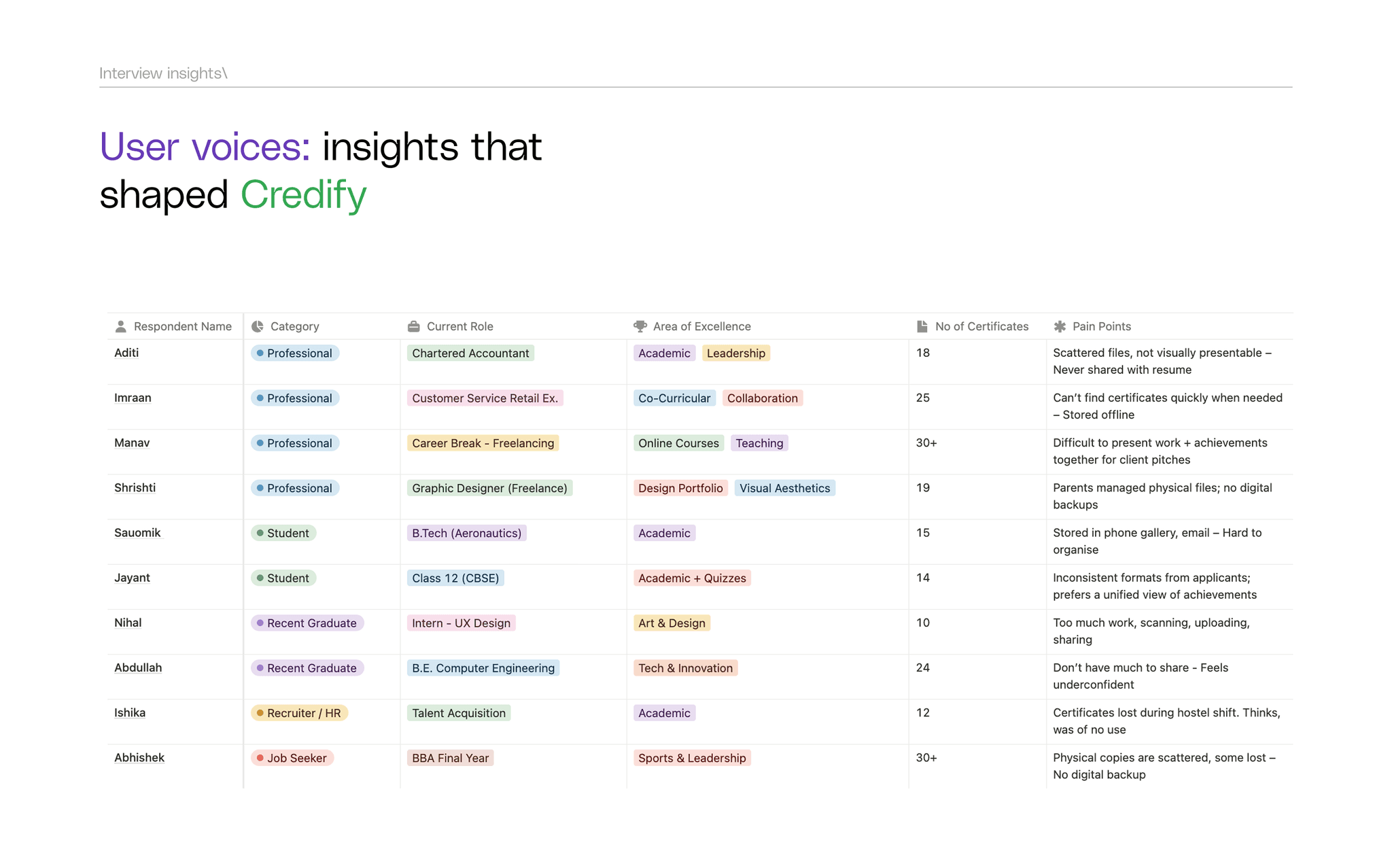The height and width of the screenshot is (868, 1392).
Task: Click the person icon beside Respondent Name
Action: coord(121,327)
